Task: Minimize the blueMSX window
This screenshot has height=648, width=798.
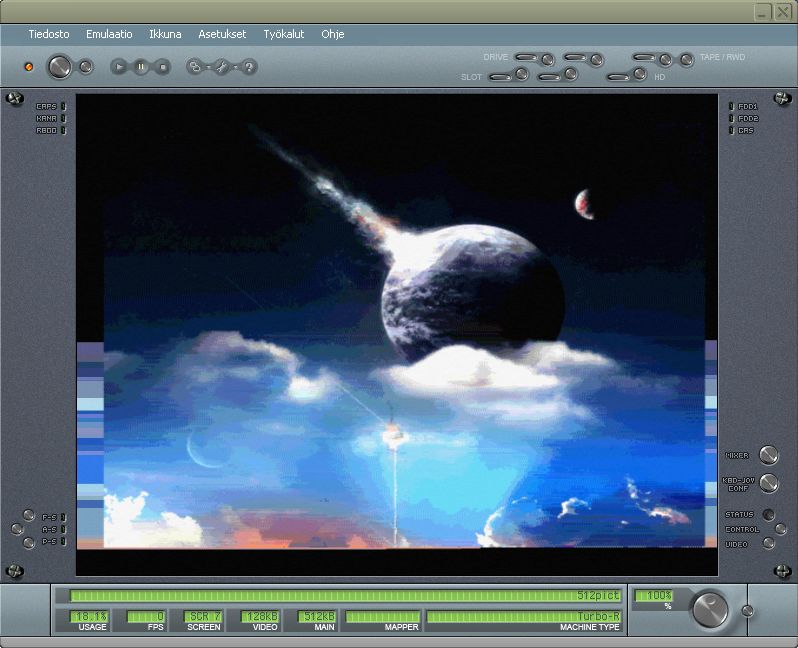Action: 762,12
